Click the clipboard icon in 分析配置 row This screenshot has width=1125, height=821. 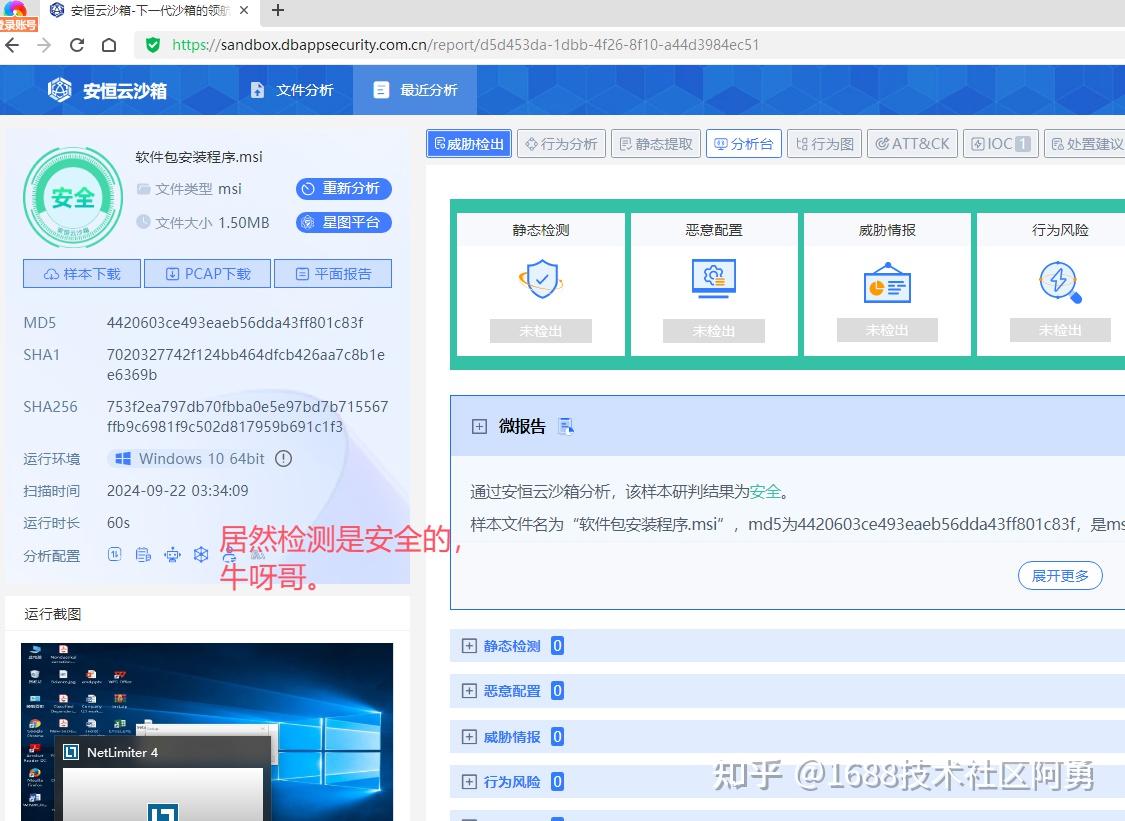143,555
